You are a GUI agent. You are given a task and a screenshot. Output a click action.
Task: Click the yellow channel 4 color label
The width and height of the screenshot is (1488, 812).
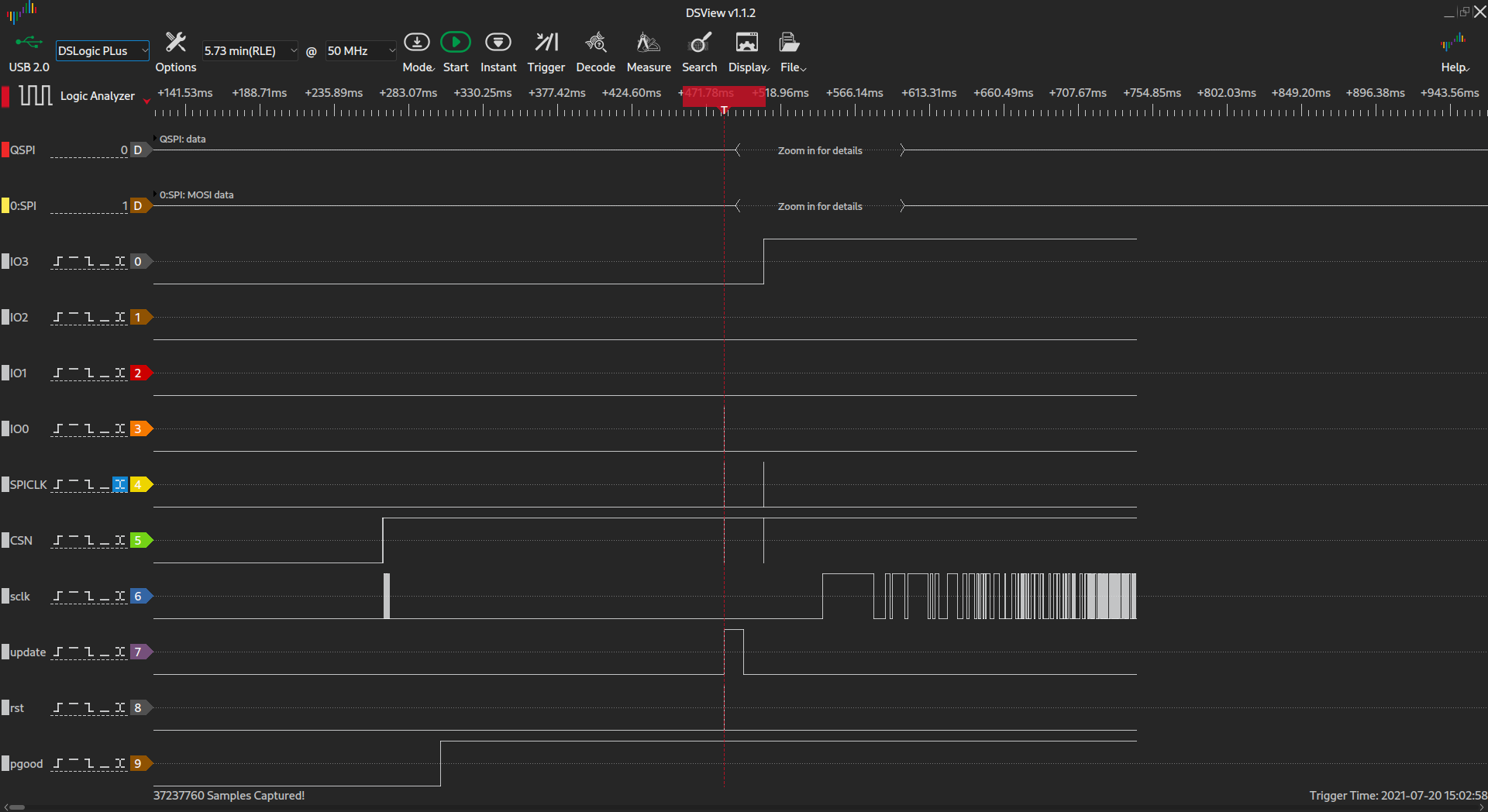[x=139, y=484]
